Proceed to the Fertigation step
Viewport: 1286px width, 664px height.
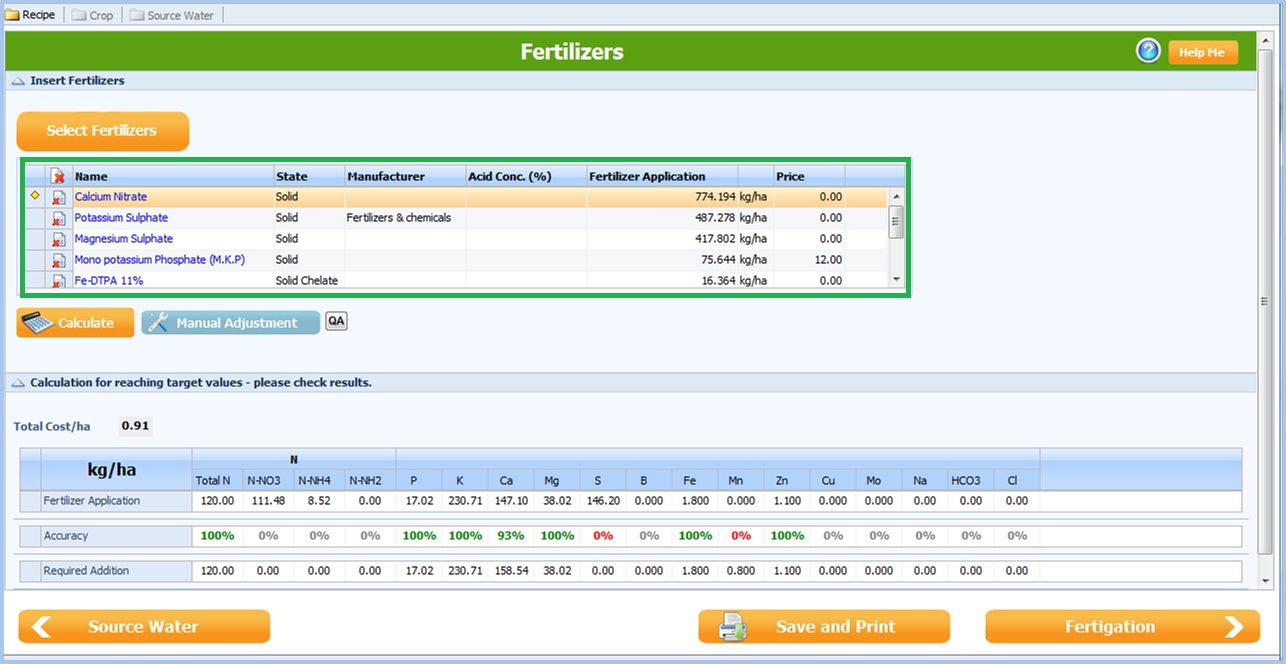(x=1122, y=627)
